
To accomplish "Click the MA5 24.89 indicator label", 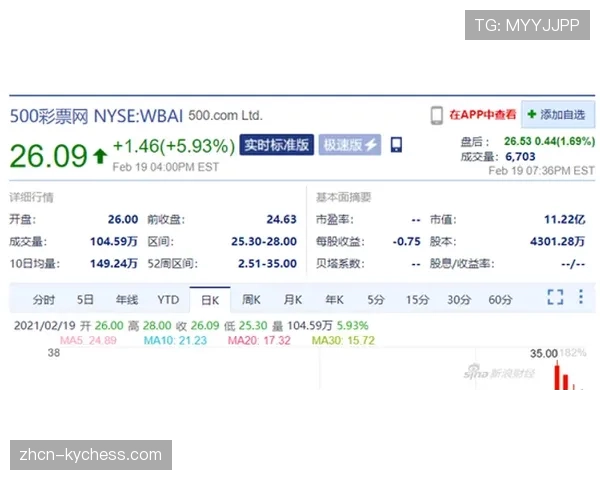I will coord(88,340).
